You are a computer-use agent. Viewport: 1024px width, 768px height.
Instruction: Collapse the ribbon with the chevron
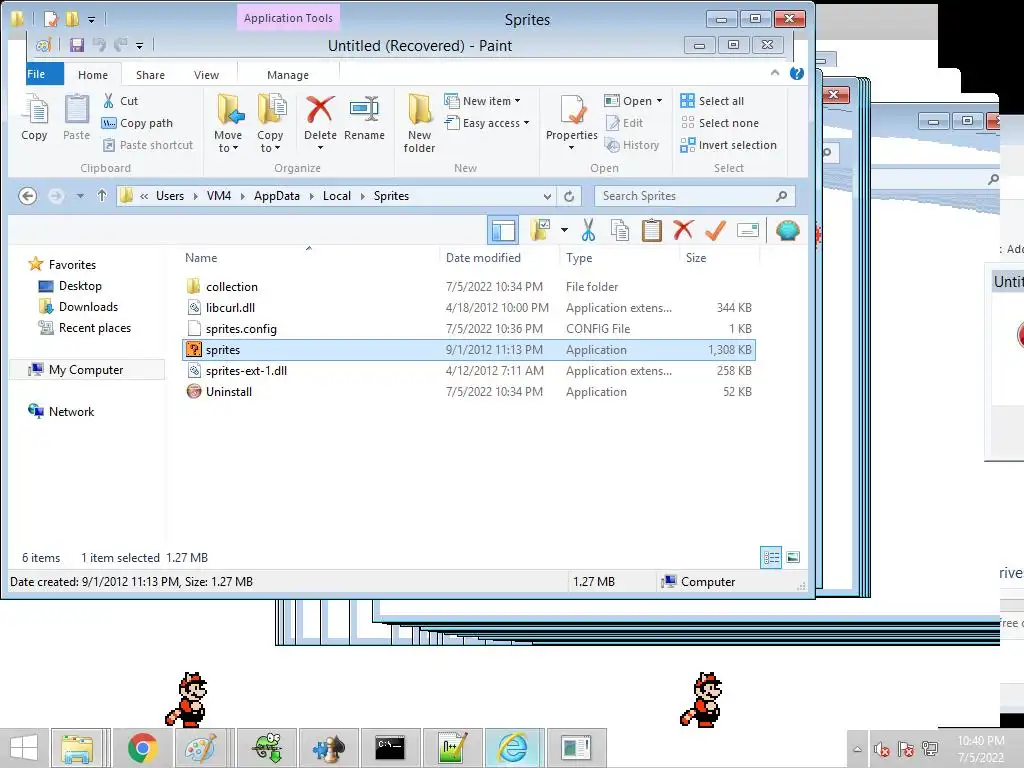point(775,72)
